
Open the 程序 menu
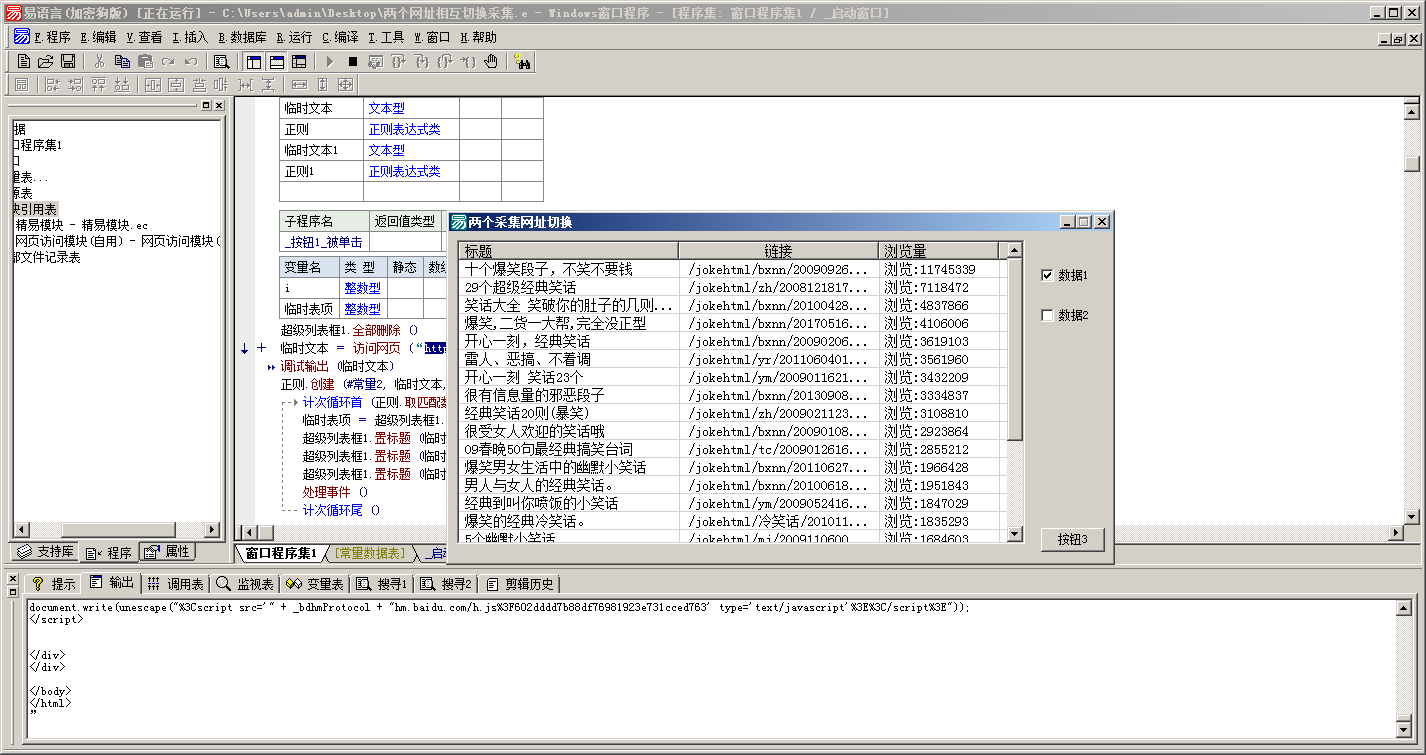coord(52,37)
